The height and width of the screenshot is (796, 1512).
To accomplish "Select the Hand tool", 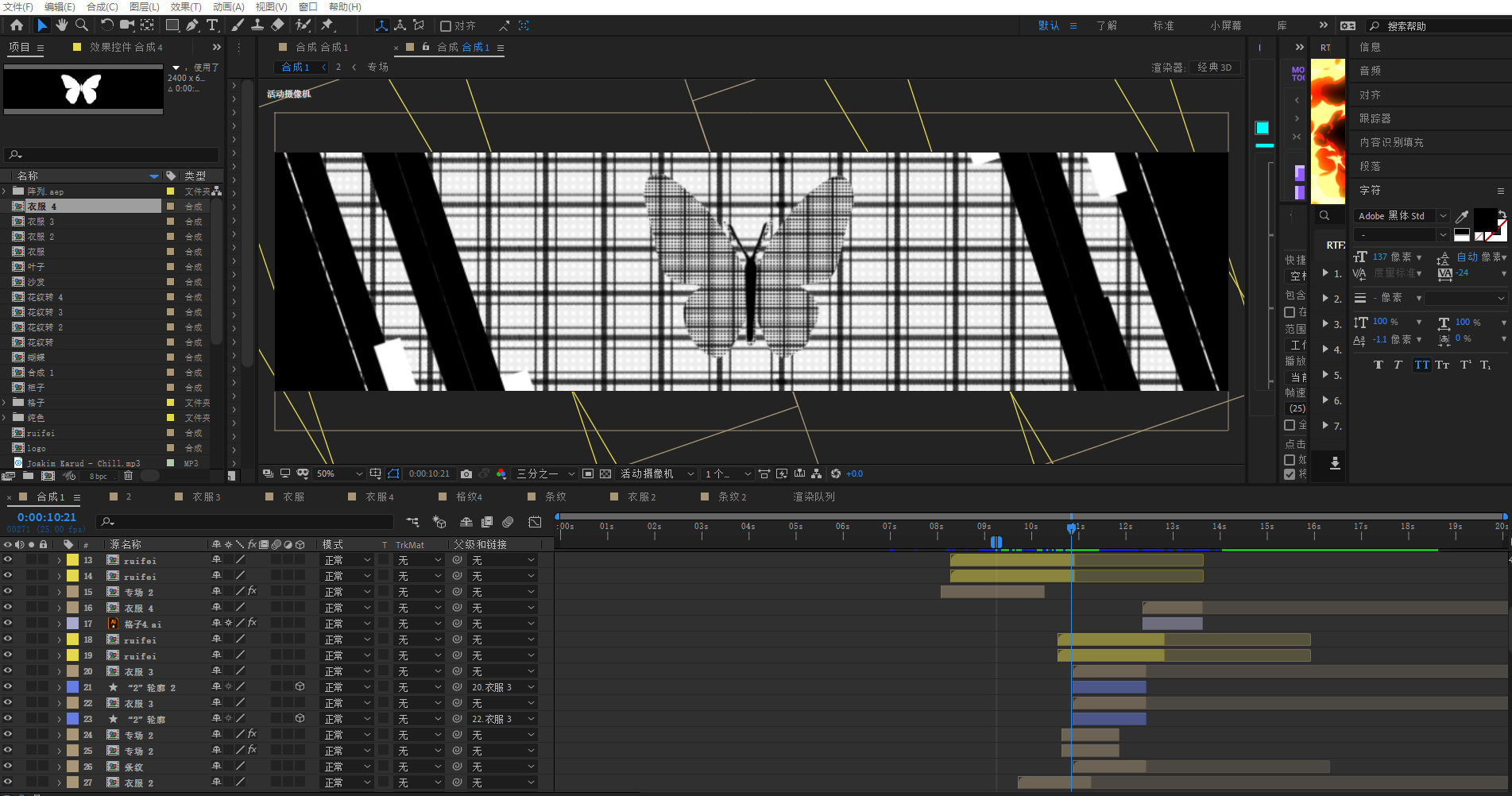I will [x=62, y=25].
